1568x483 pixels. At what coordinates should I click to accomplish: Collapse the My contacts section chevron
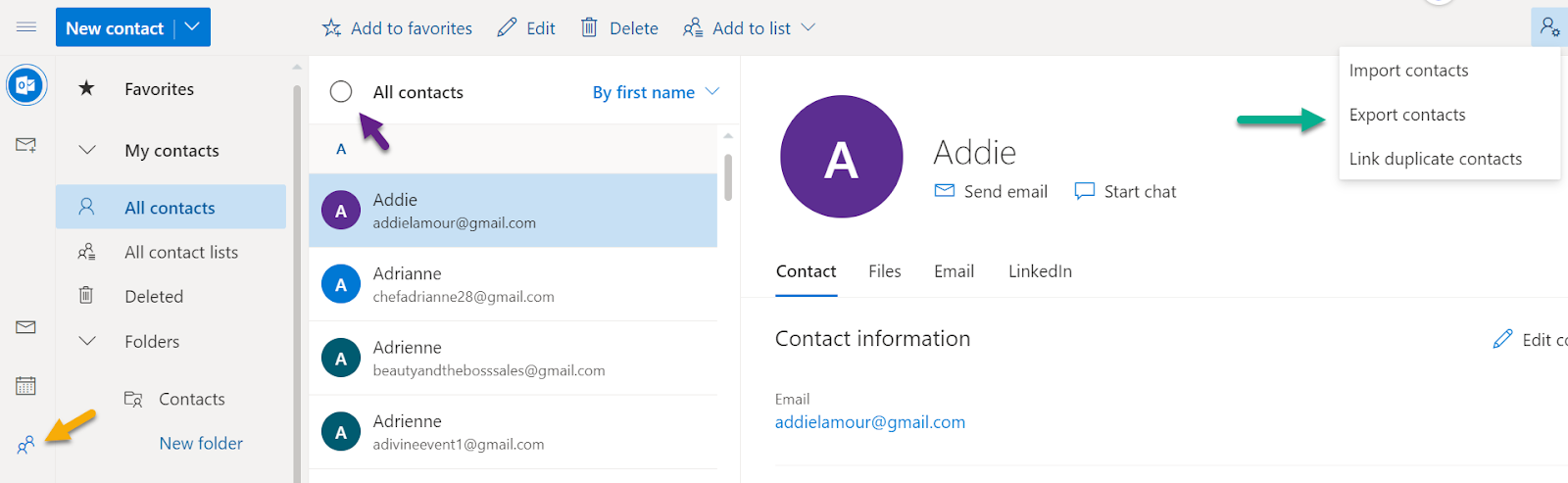point(87,150)
